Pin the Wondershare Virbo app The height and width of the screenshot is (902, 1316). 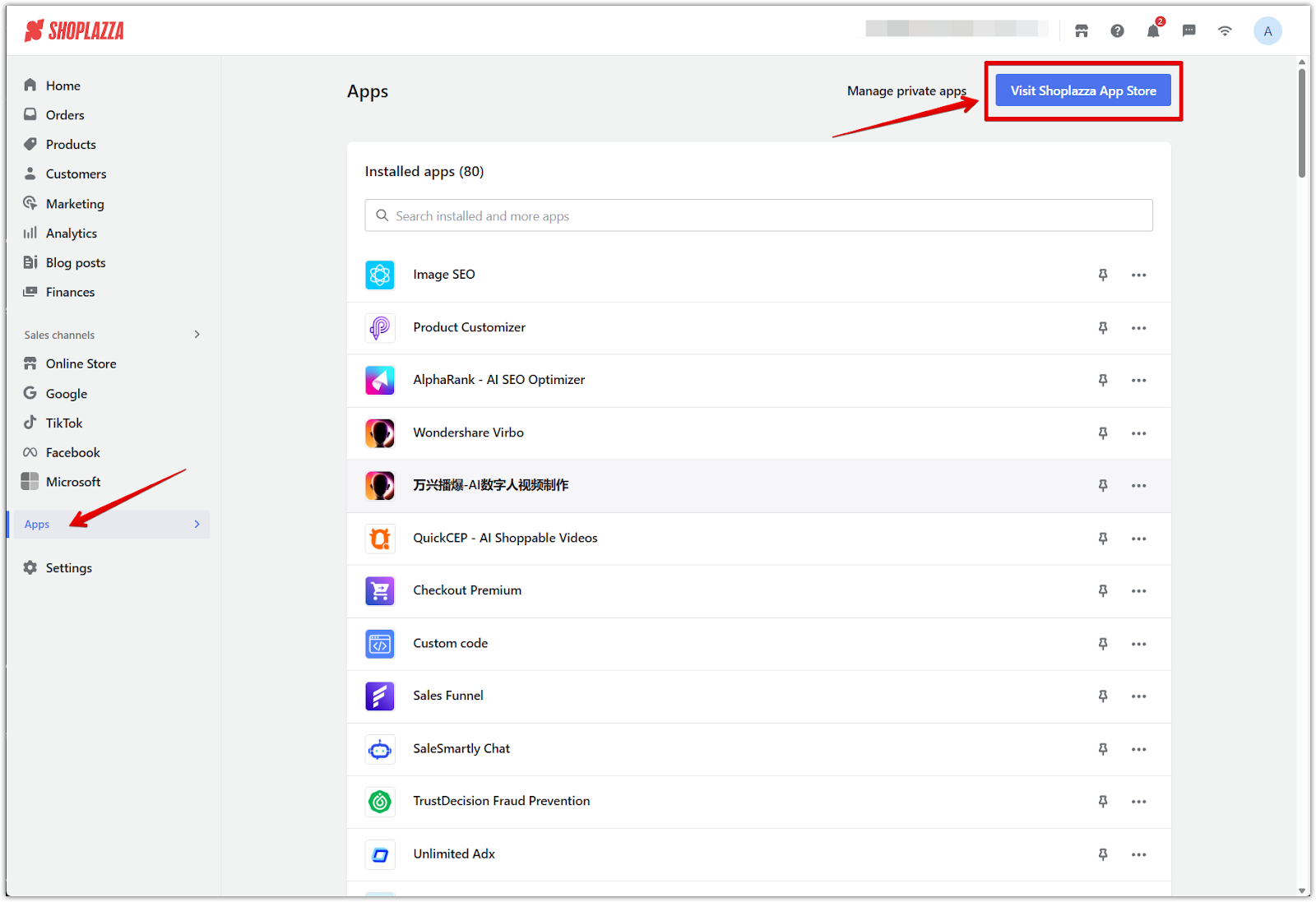click(1103, 432)
